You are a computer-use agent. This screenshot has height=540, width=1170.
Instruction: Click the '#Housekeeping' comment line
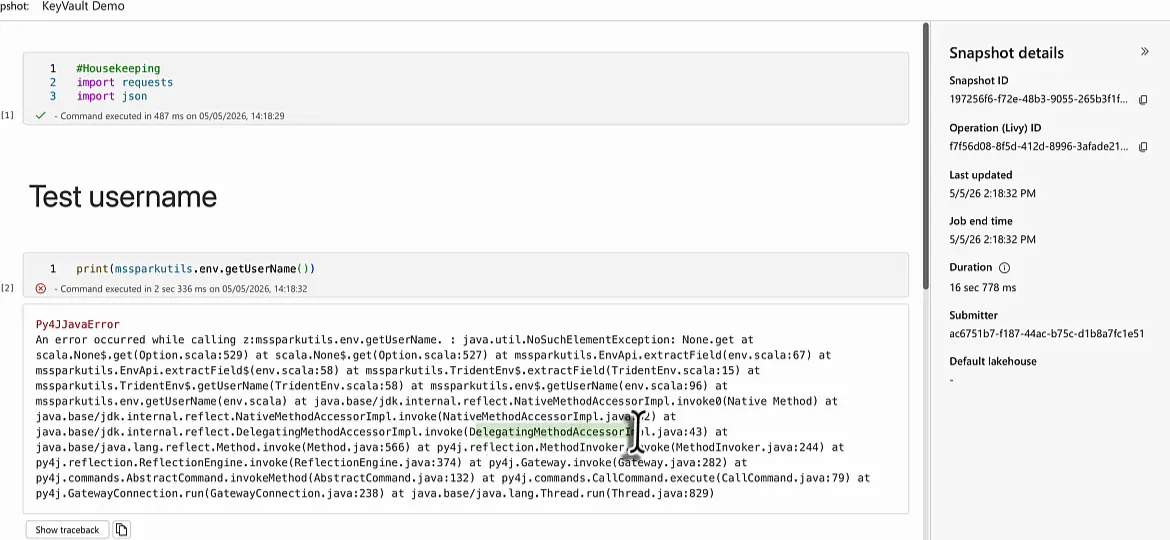(x=118, y=69)
